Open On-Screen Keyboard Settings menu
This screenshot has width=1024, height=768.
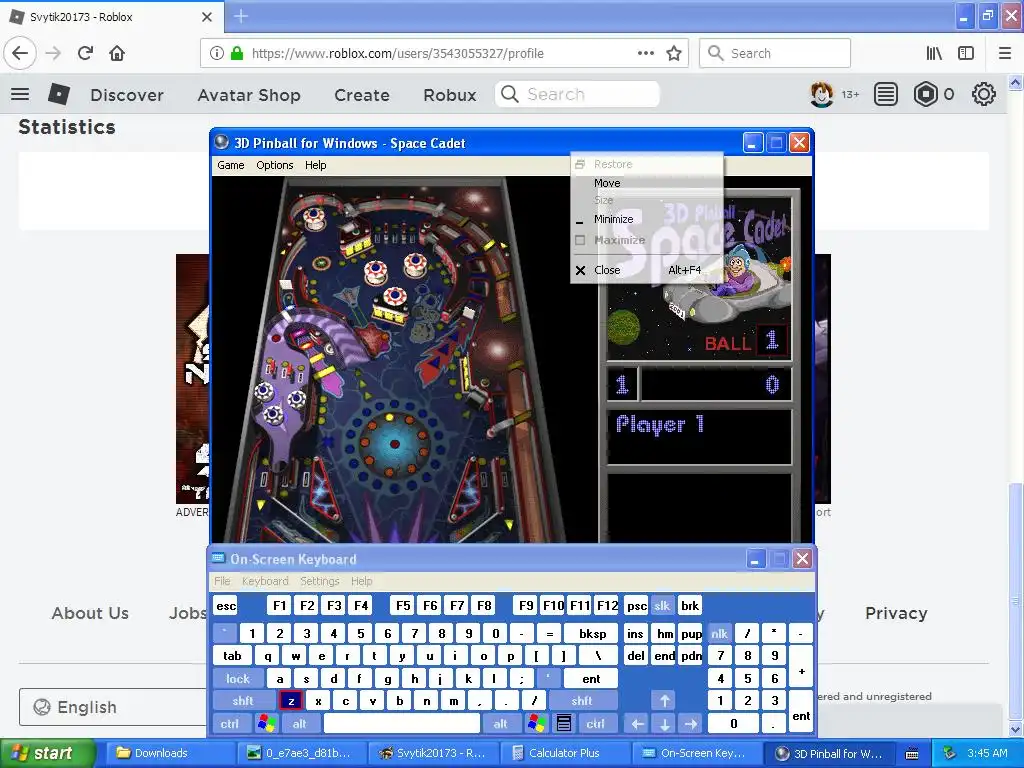320,581
